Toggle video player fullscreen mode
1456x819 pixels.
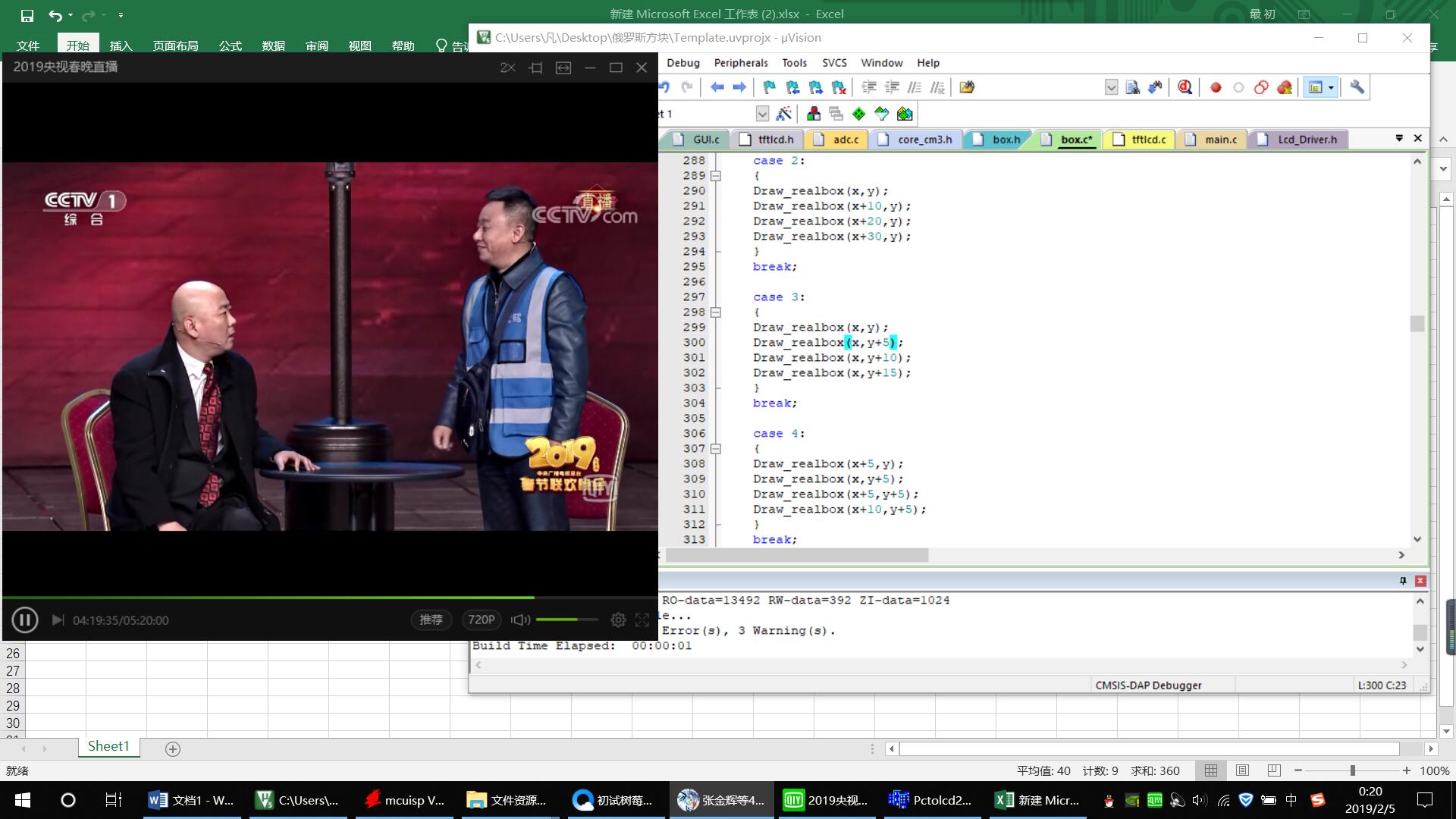[x=642, y=620]
